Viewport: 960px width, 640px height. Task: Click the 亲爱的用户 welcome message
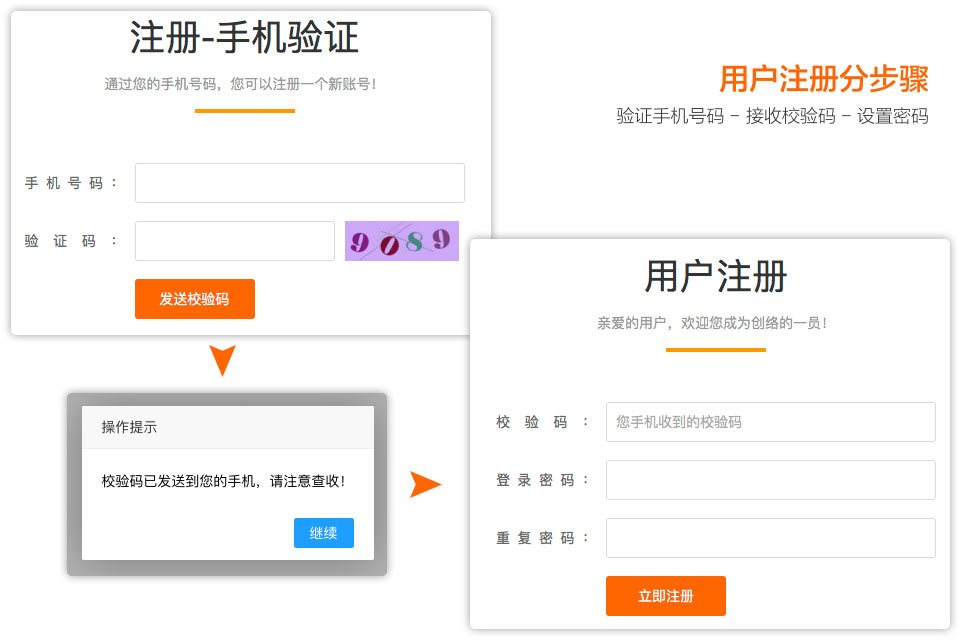[x=712, y=322]
